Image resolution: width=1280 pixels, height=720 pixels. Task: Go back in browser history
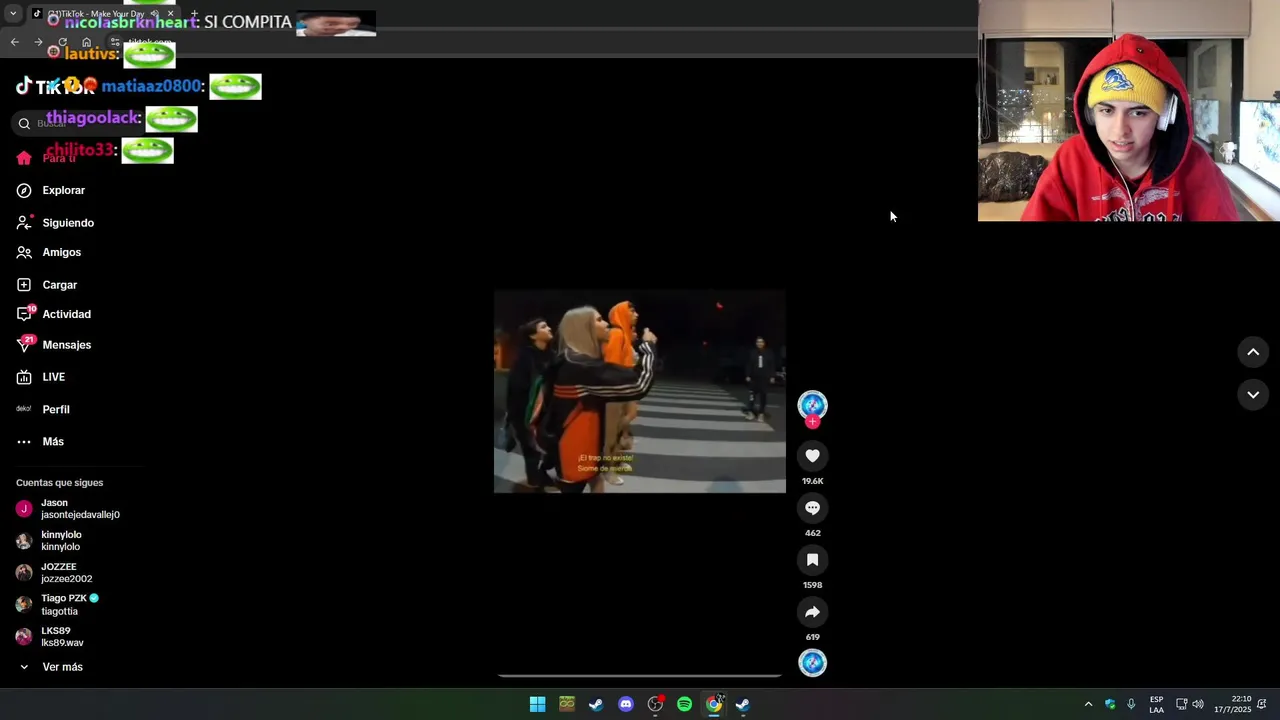point(14,42)
